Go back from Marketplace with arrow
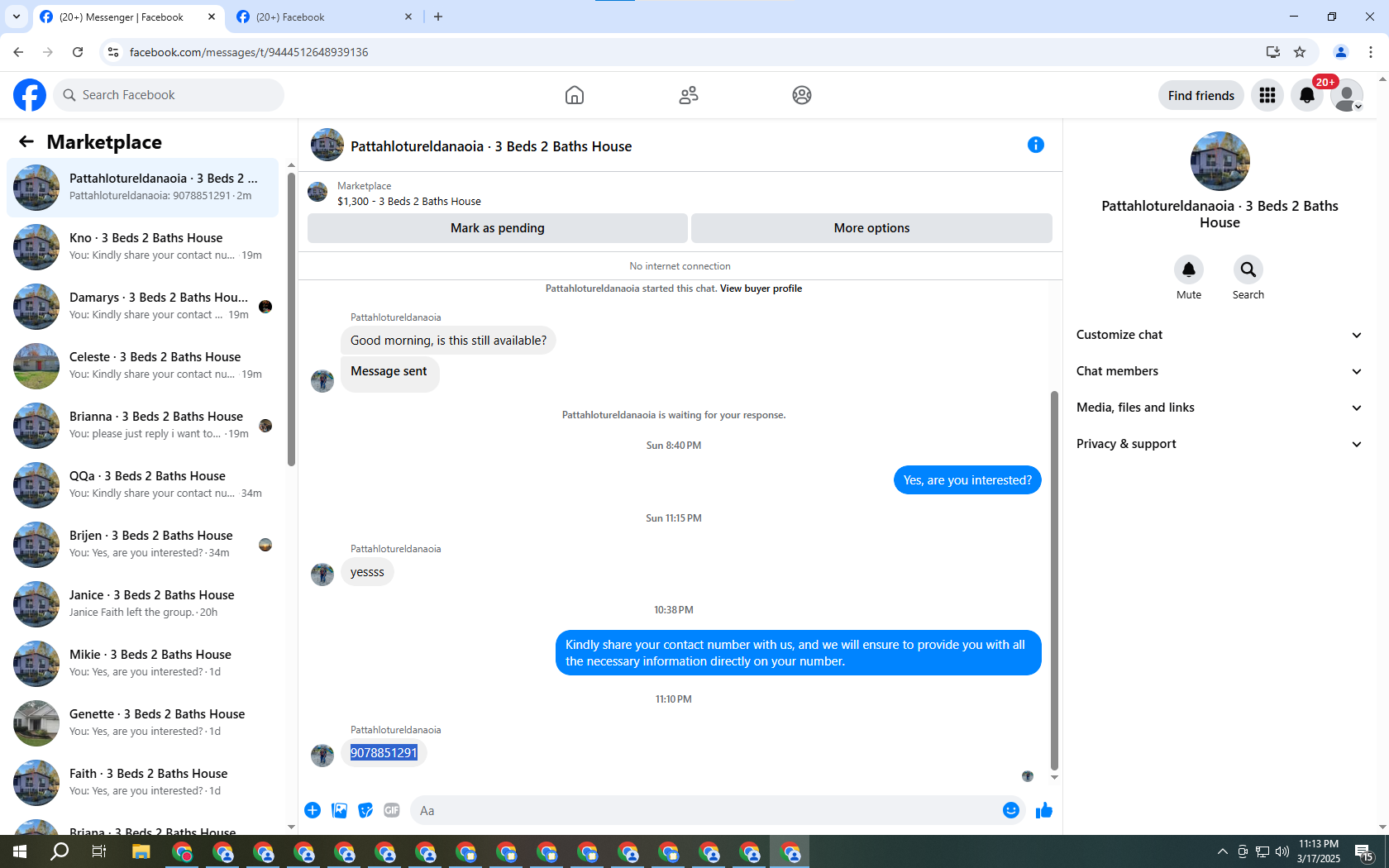1389x868 pixels. pyautogui.click(x=26, y=142)
